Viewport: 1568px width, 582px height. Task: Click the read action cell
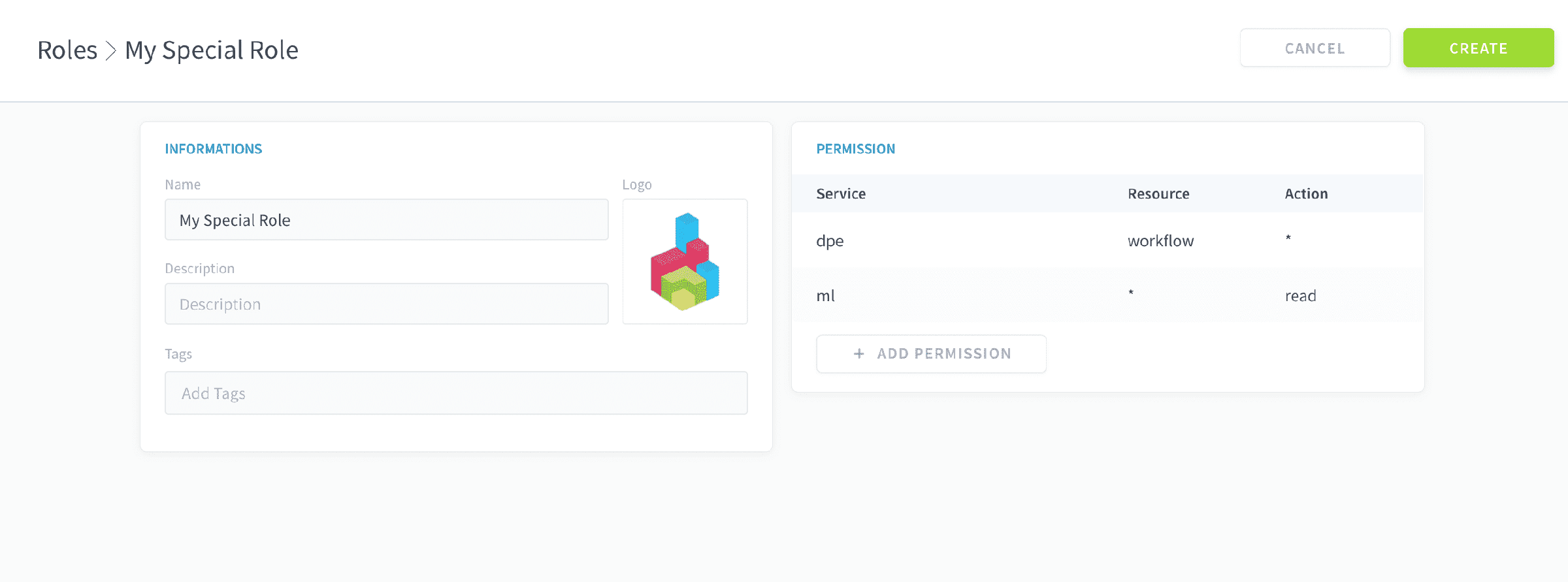1300,296
